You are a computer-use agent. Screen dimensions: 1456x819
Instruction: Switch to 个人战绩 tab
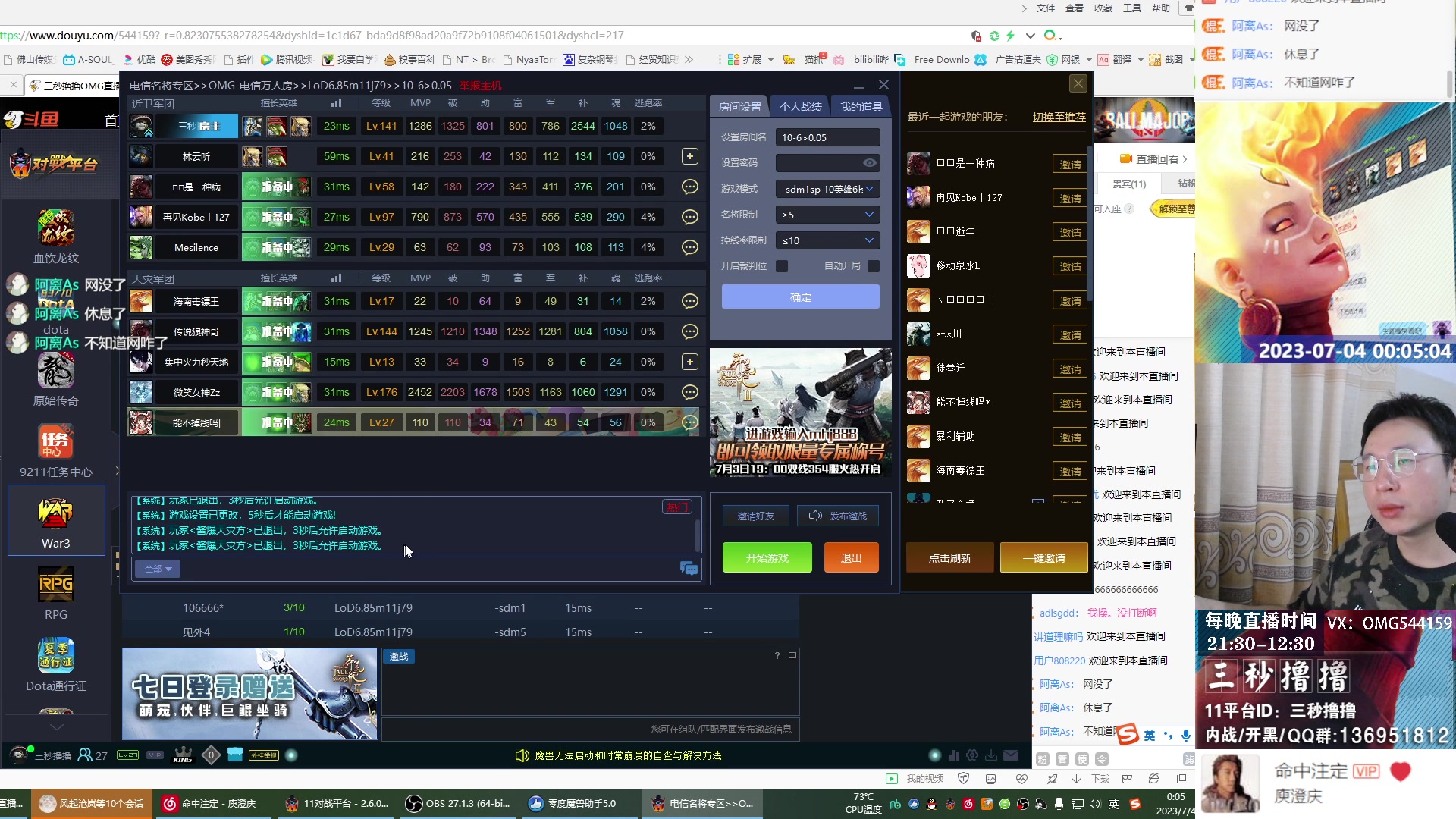click(801, 107)
